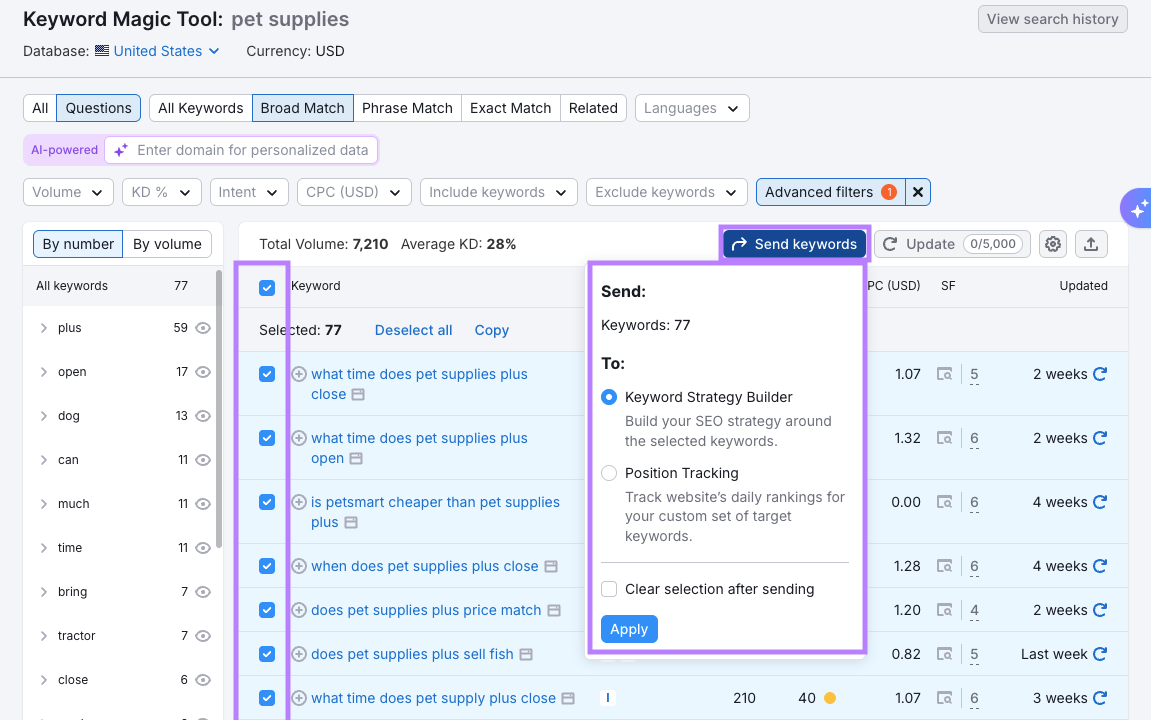1151x720 pixels.
Task: Expand the 'dog' keyword group in sidebar
Action: point(44,415)
